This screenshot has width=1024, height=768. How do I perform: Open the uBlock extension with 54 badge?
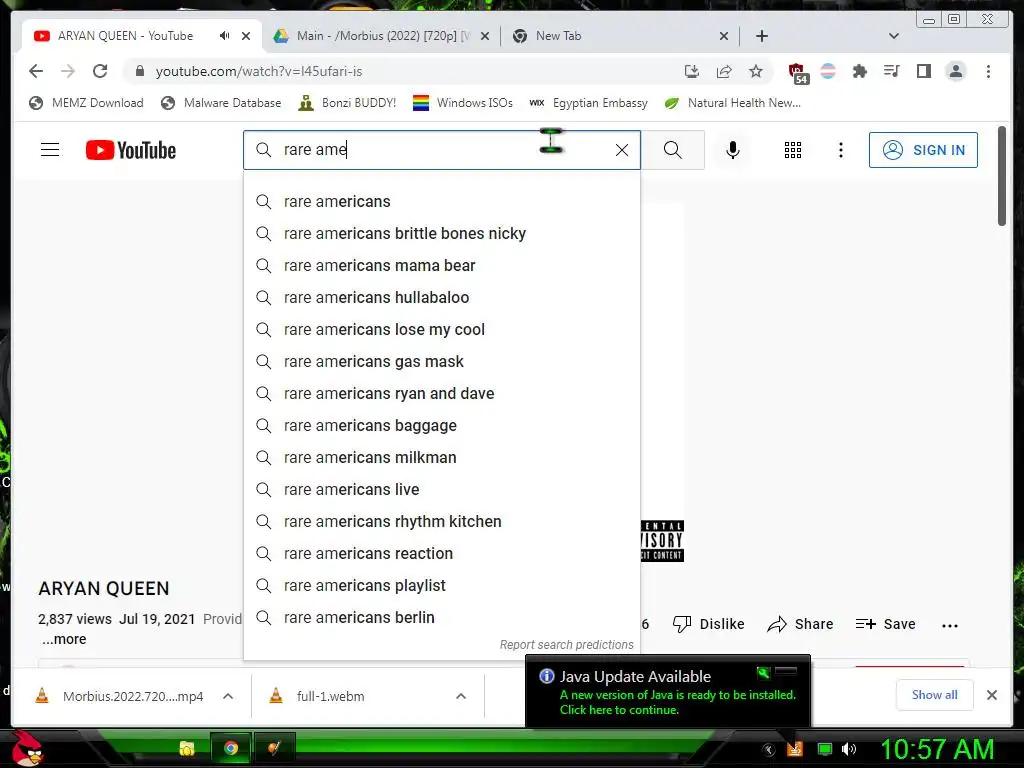point(797,73)
